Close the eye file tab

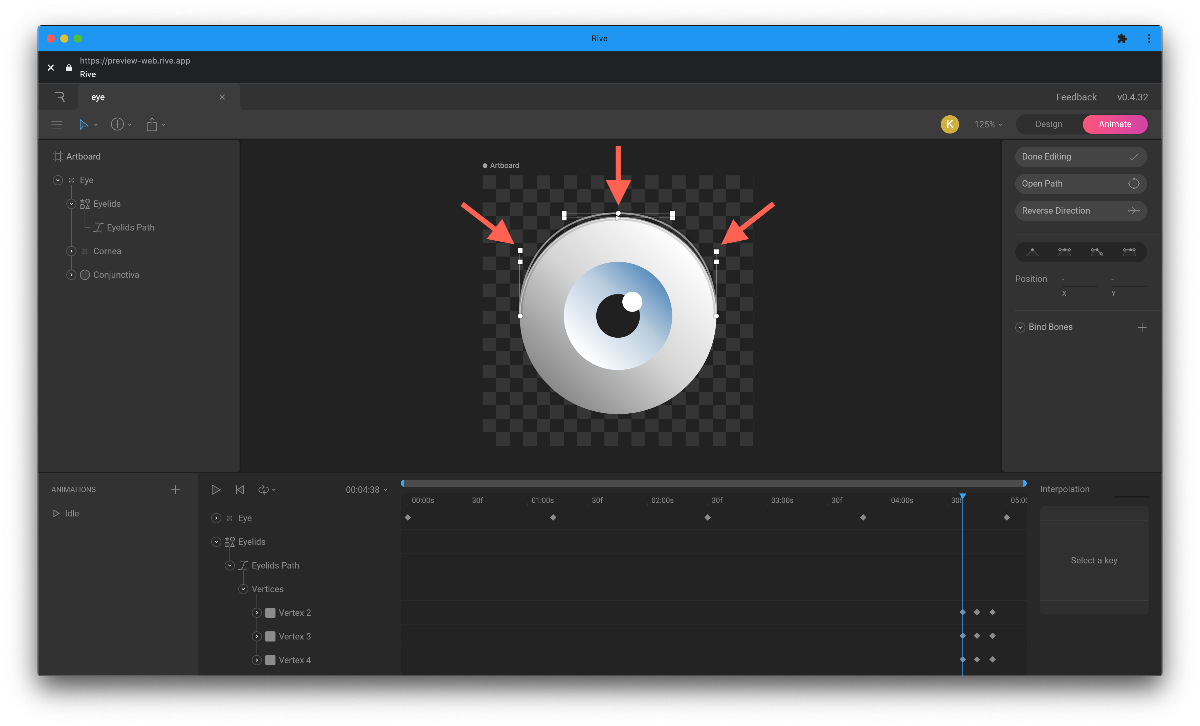coord(222,97)
